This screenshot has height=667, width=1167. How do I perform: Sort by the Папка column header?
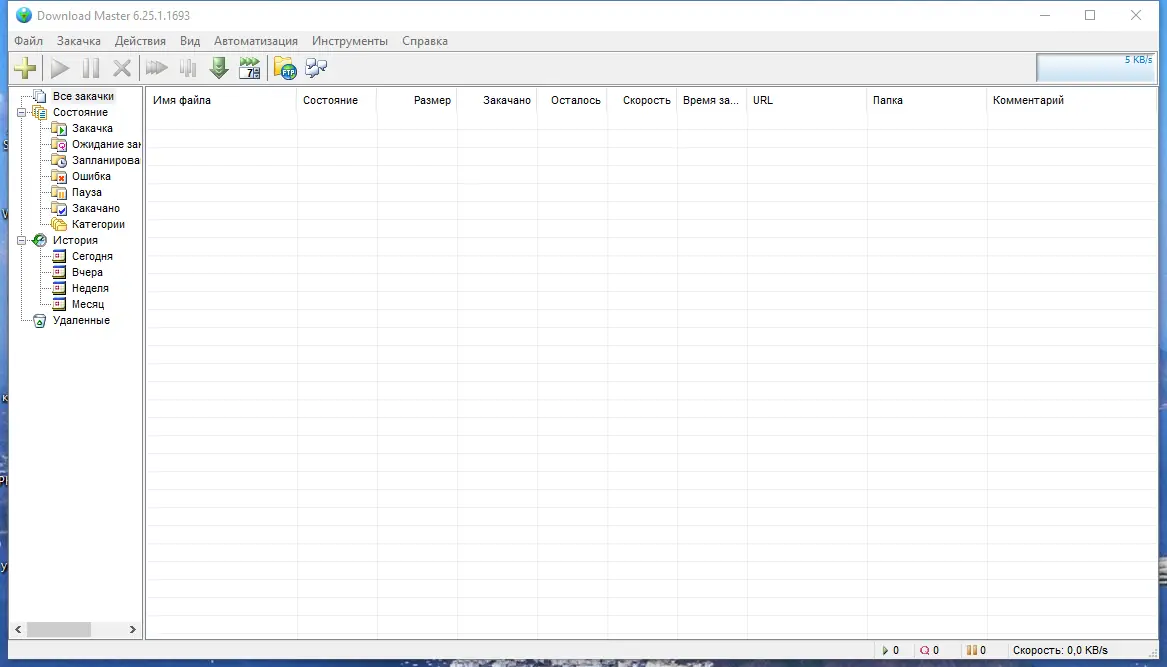(x=927, y=100)
